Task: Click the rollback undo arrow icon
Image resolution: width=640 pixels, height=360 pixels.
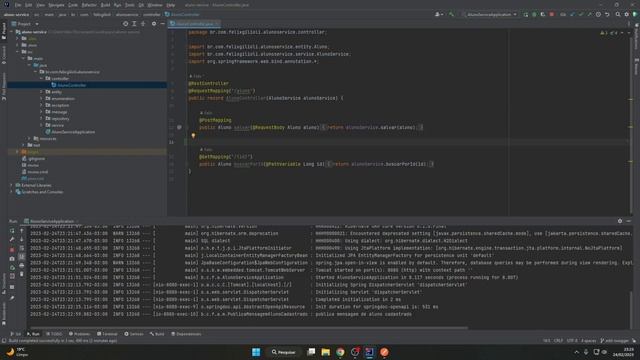Action: pyautogui.click(x=607, y=14)
